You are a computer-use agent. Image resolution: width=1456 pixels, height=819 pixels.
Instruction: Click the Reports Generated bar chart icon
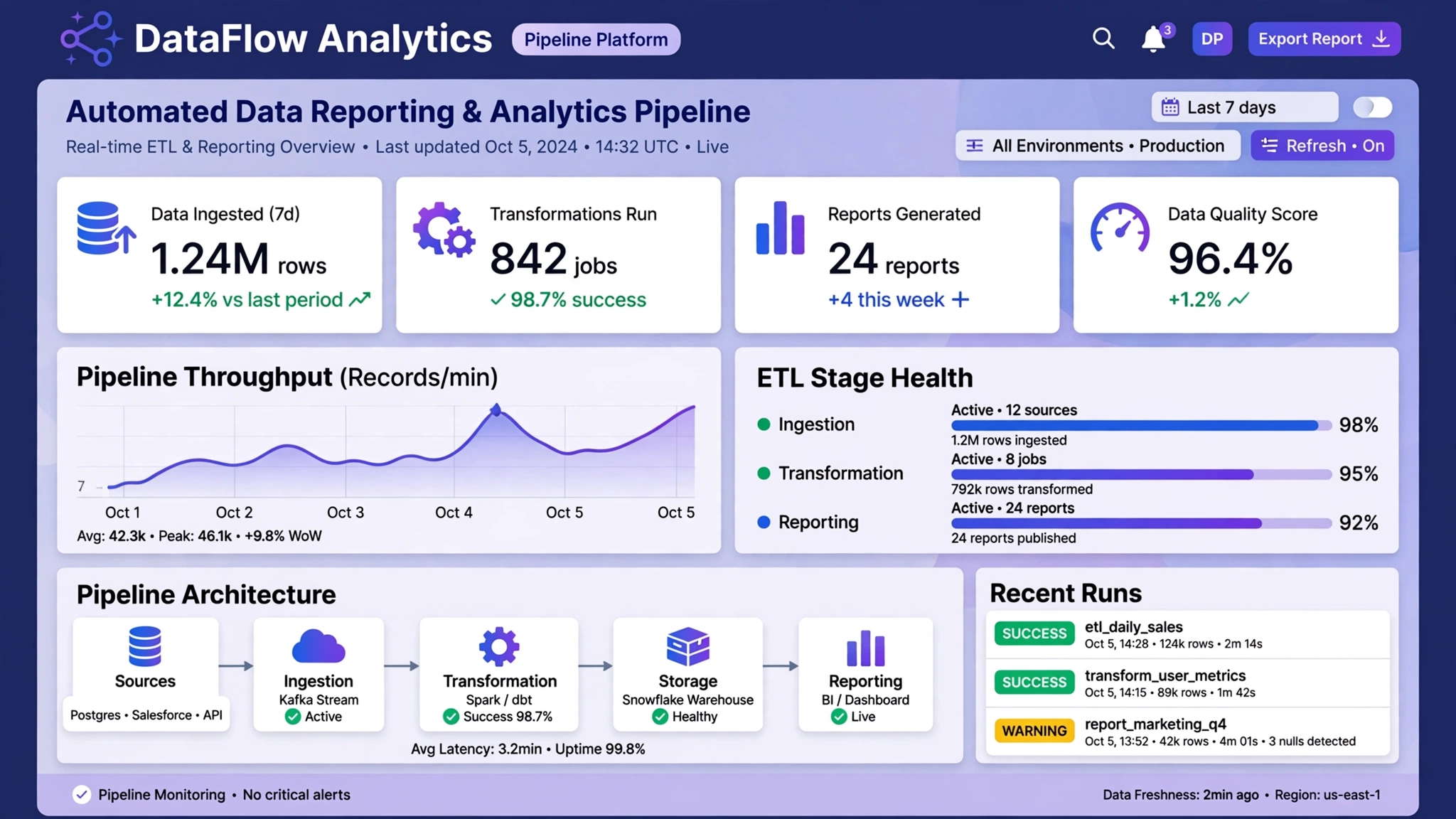780,228
